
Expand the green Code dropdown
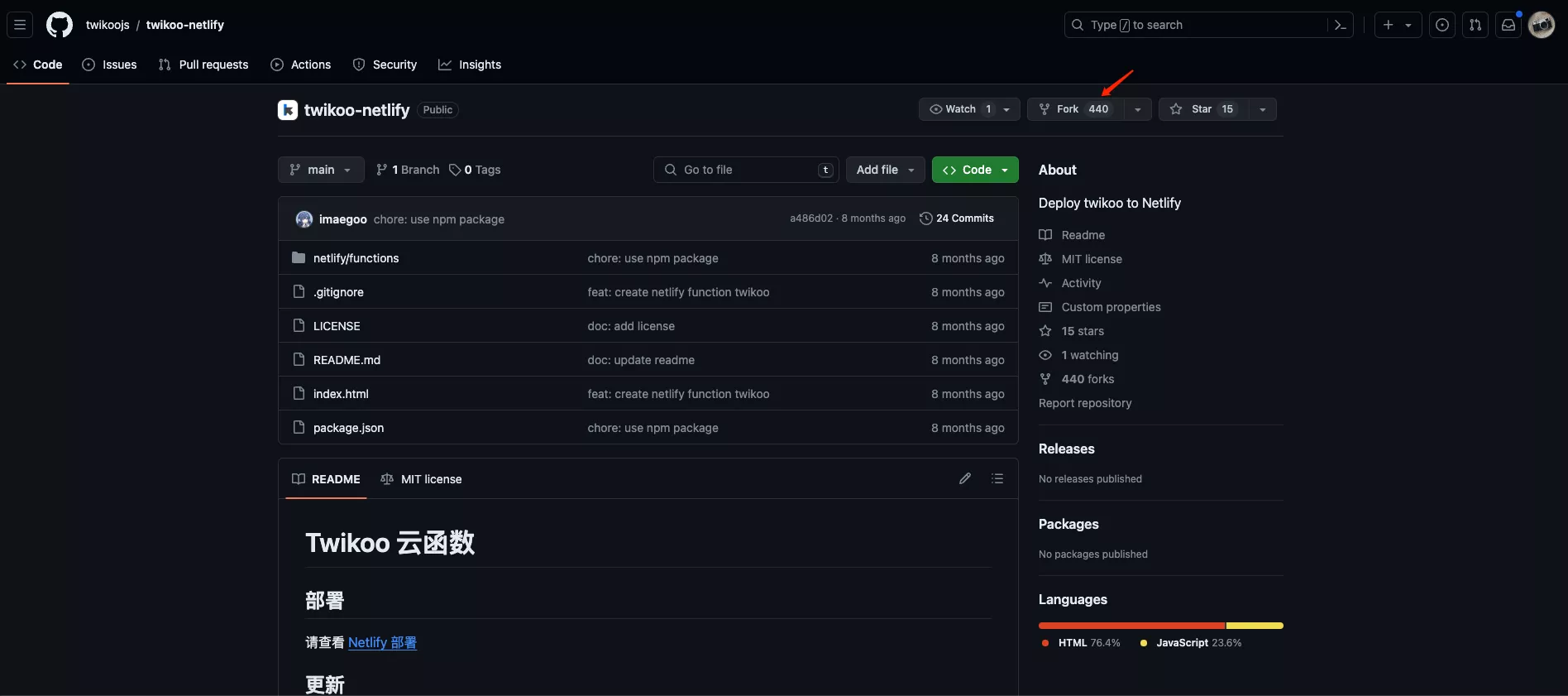[x=975, y=170]
